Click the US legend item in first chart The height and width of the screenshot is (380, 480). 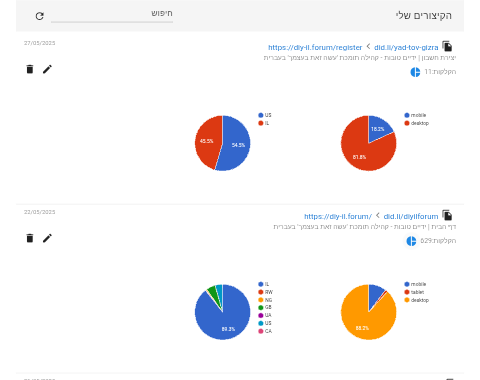coord(265,115)
